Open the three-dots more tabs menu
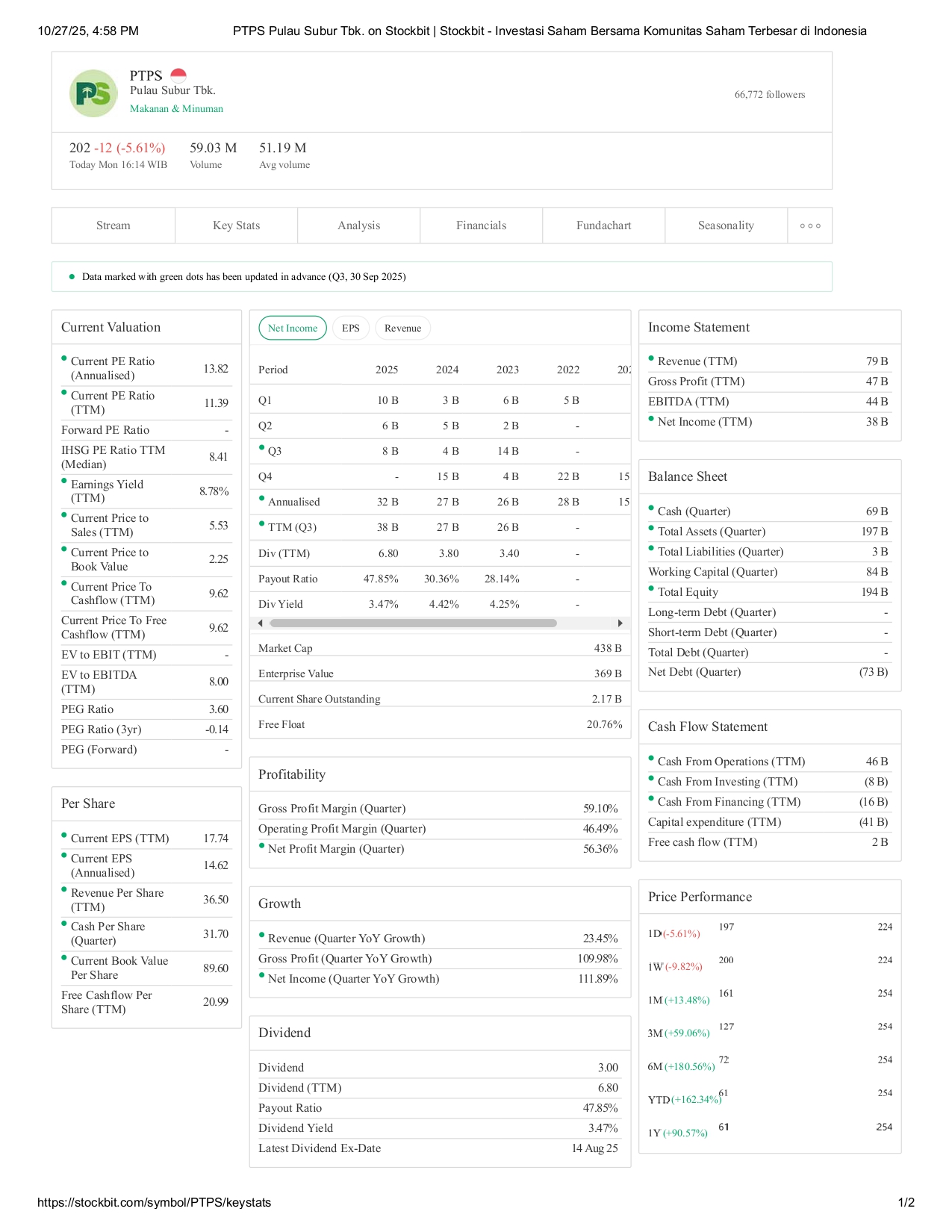The height and width of the screenshot is (1232, 952). (x=810, y=225)
